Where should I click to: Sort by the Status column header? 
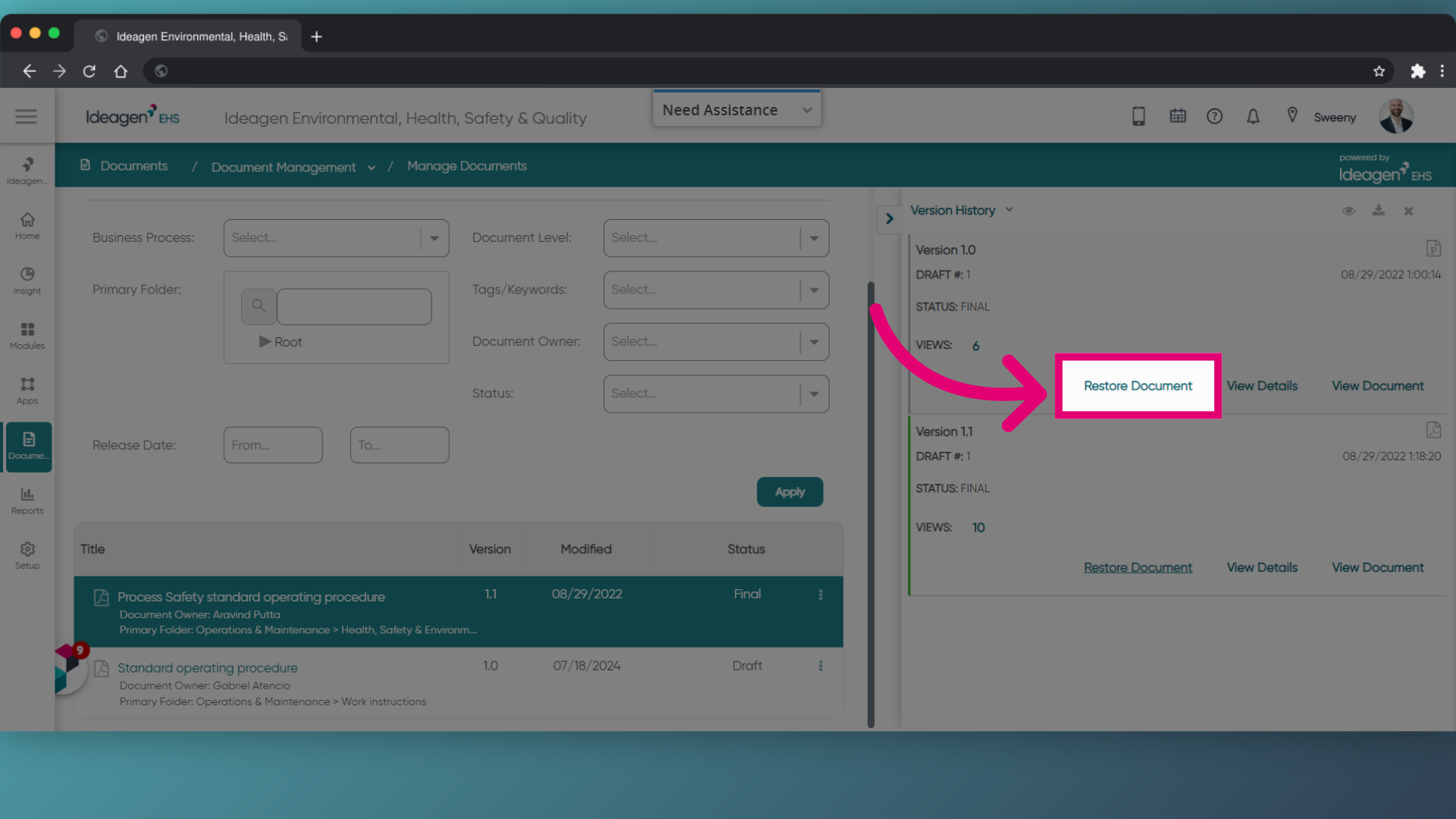pyautogui.click(x=745, y=549)
